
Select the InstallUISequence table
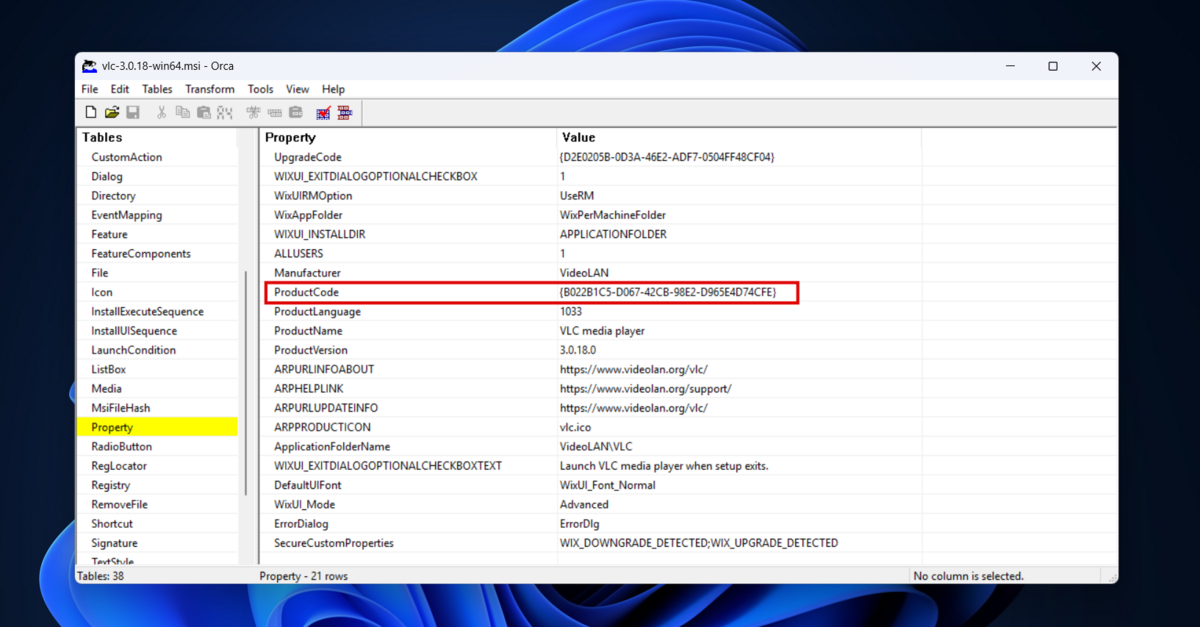click(x=134, y=331)
